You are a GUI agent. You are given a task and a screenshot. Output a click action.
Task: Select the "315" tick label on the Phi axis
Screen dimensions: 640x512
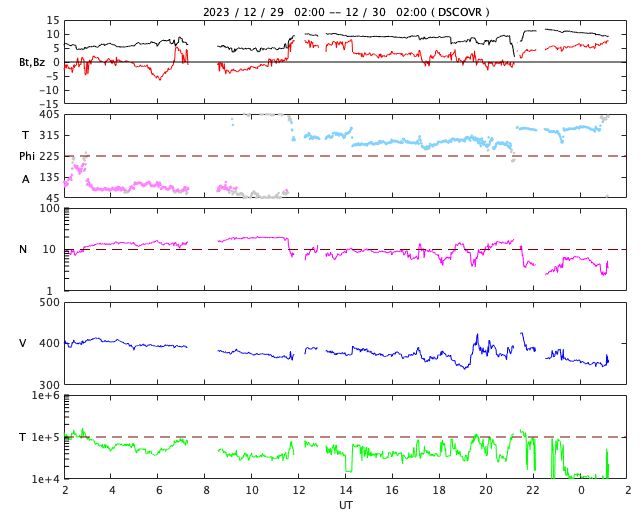[49, 135]
